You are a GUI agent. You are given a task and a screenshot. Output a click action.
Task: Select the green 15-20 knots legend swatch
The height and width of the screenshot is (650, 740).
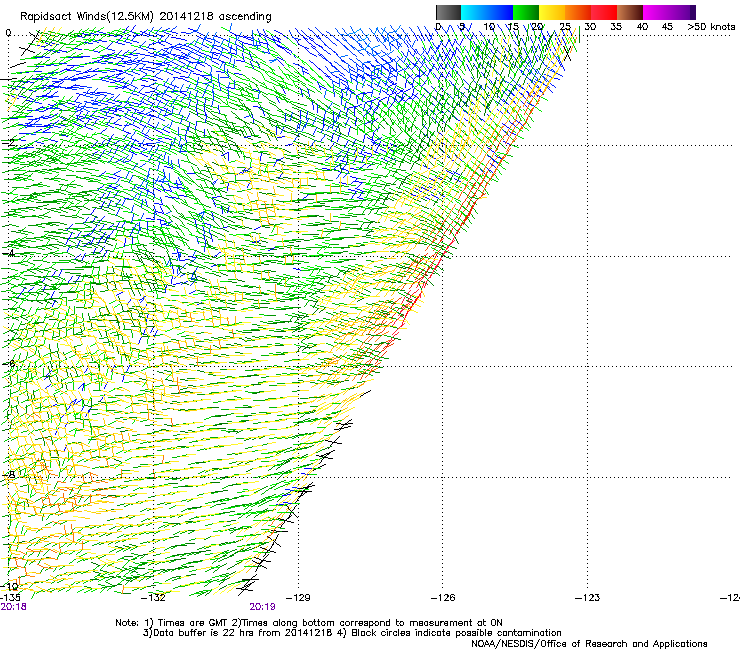[526, 12]
